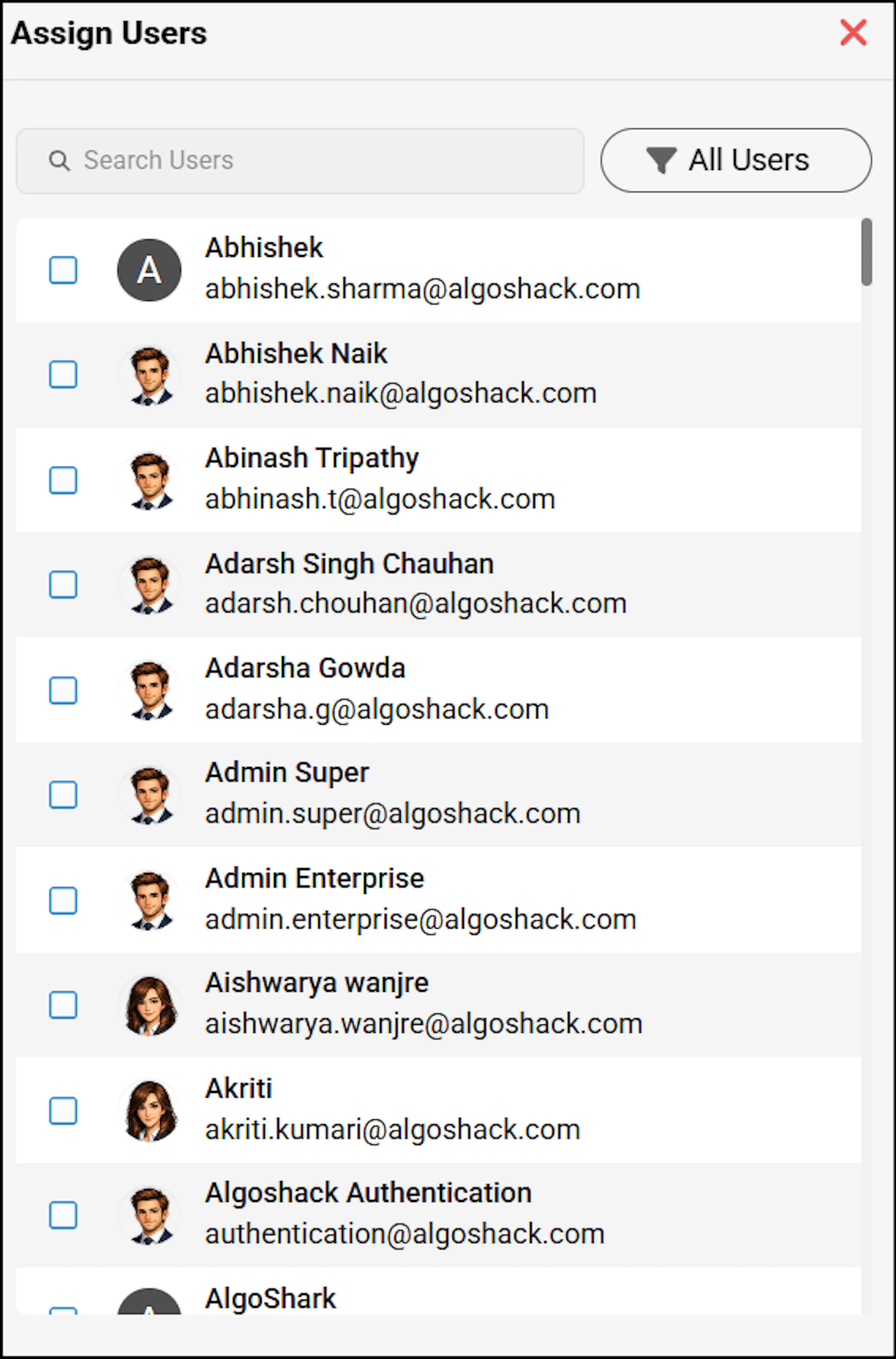
Task: Mark the Akriti checkbox
Action: (63, 1110)
